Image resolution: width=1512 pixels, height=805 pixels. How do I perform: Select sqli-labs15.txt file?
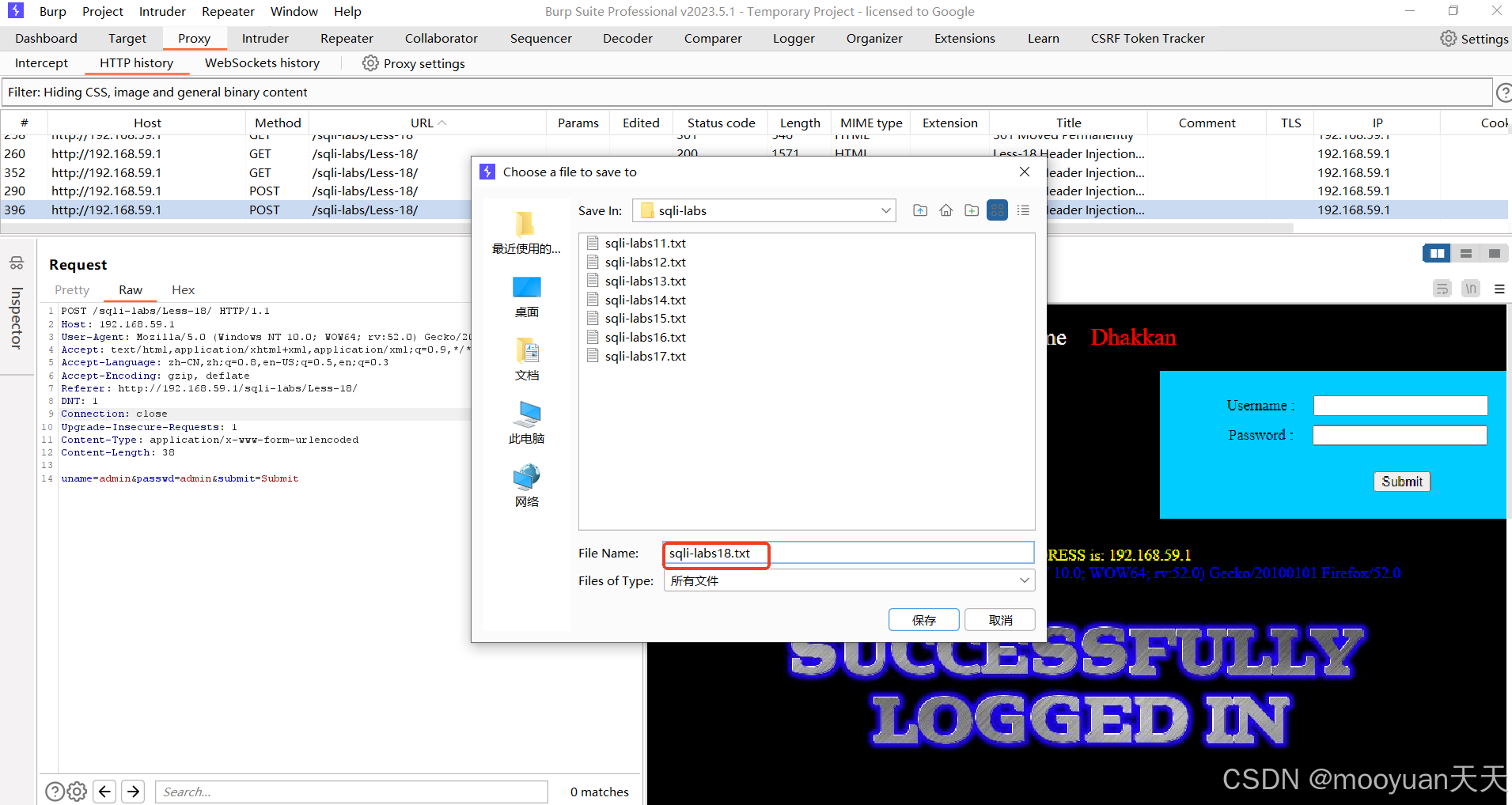(637, 318)
